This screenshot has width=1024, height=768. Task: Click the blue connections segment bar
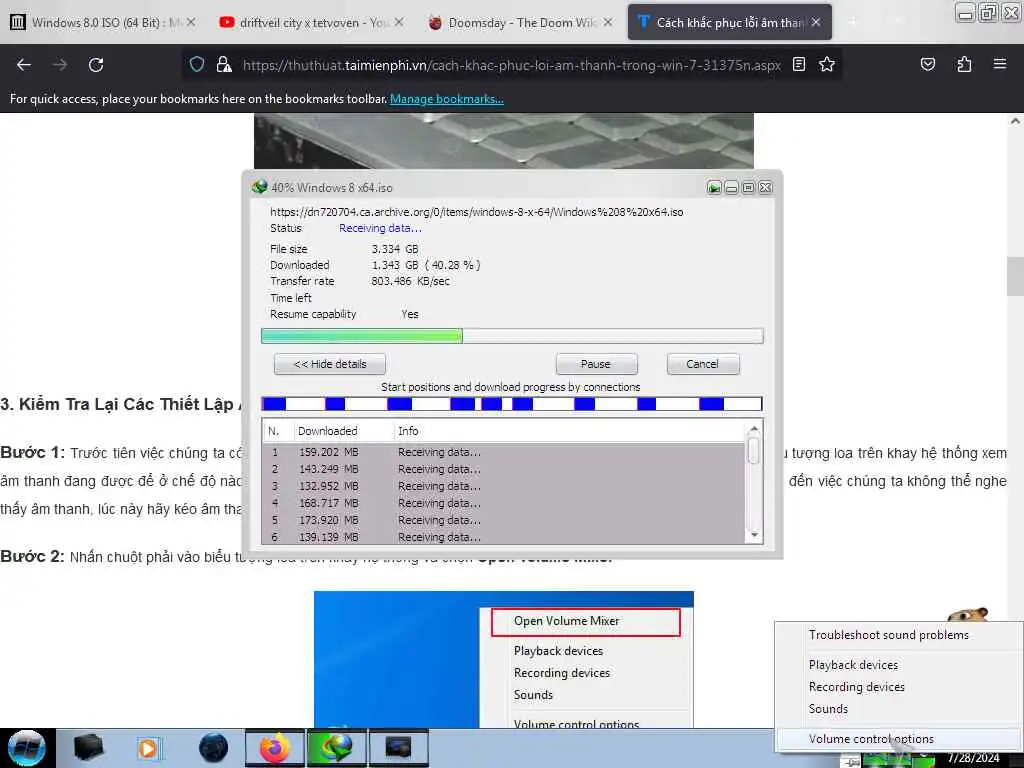[512, 404]
